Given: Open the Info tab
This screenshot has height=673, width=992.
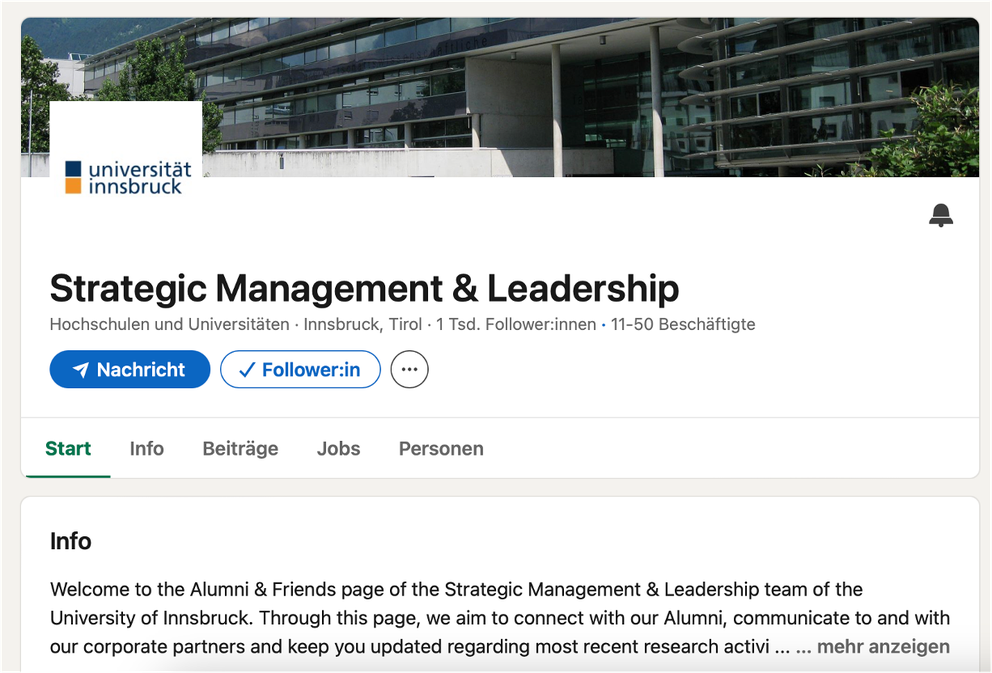Looking at the screenshot, I should coord(146,449).
